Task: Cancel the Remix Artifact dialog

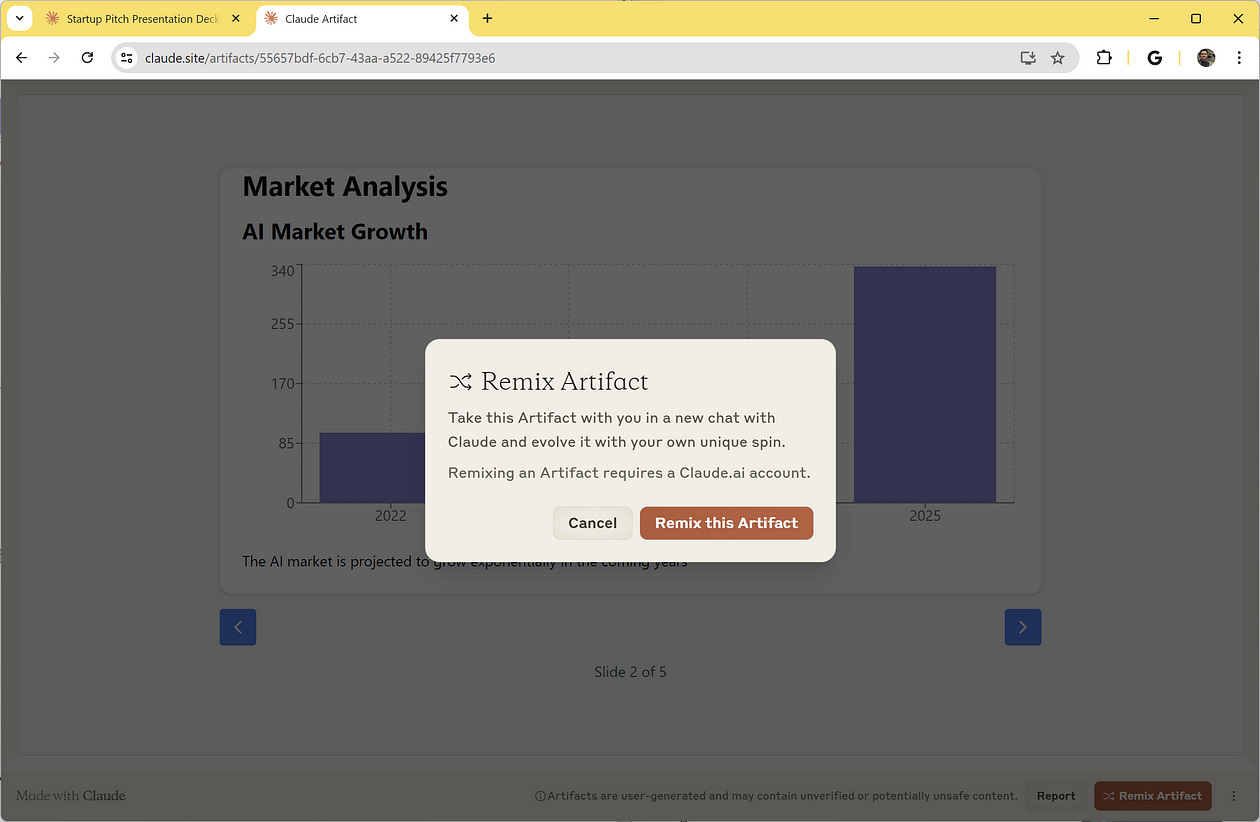Action: click(x=592, y=523)
